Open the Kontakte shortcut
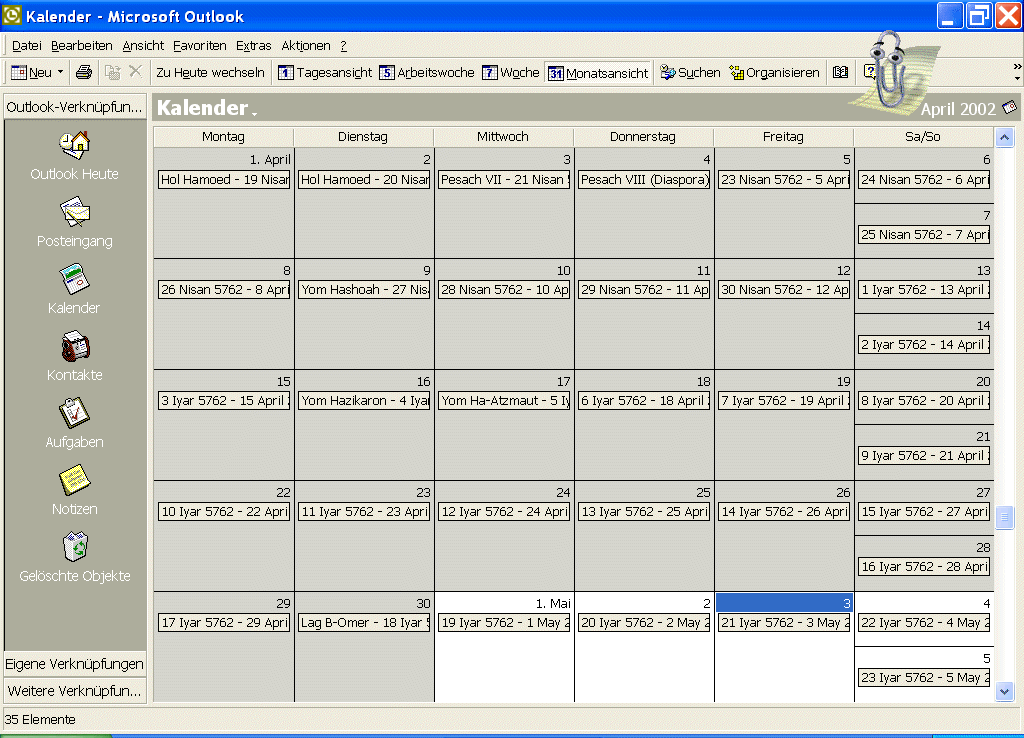 pyautogui.click(x=74, y=357)
